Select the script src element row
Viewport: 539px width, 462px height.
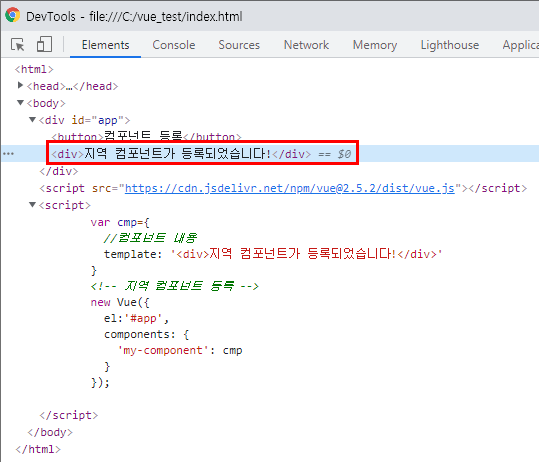click(x=283, y=188)
